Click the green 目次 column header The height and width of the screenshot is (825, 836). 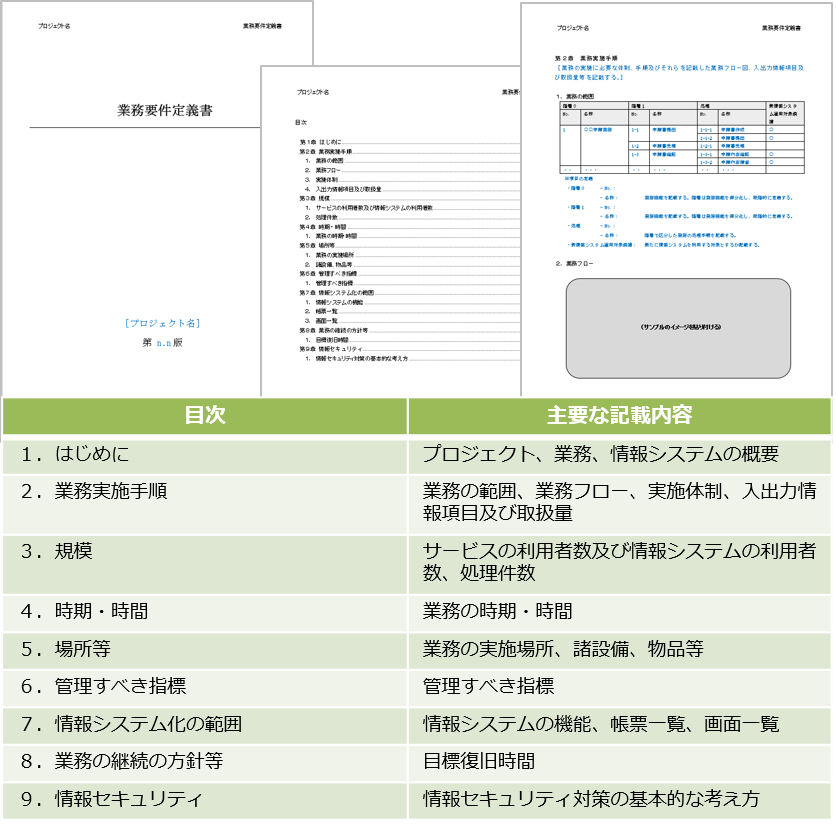[x=205, y=415]
